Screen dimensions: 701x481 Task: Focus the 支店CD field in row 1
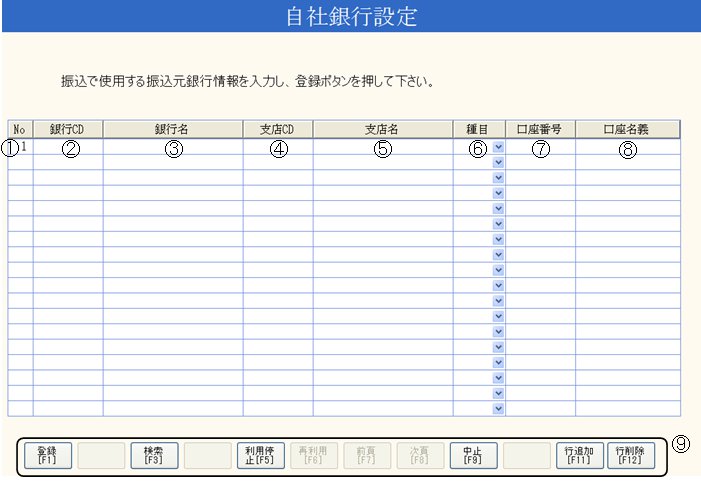coord(277,147)
